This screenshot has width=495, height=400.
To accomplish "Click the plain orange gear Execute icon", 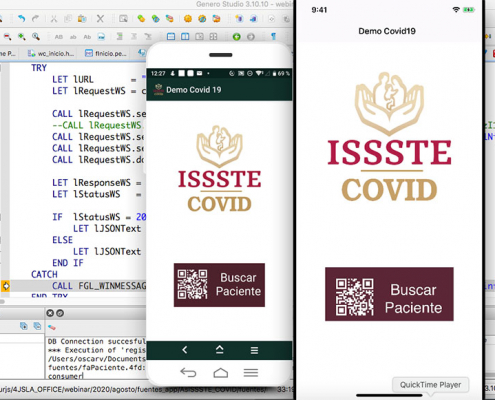I will click(188, 19).
